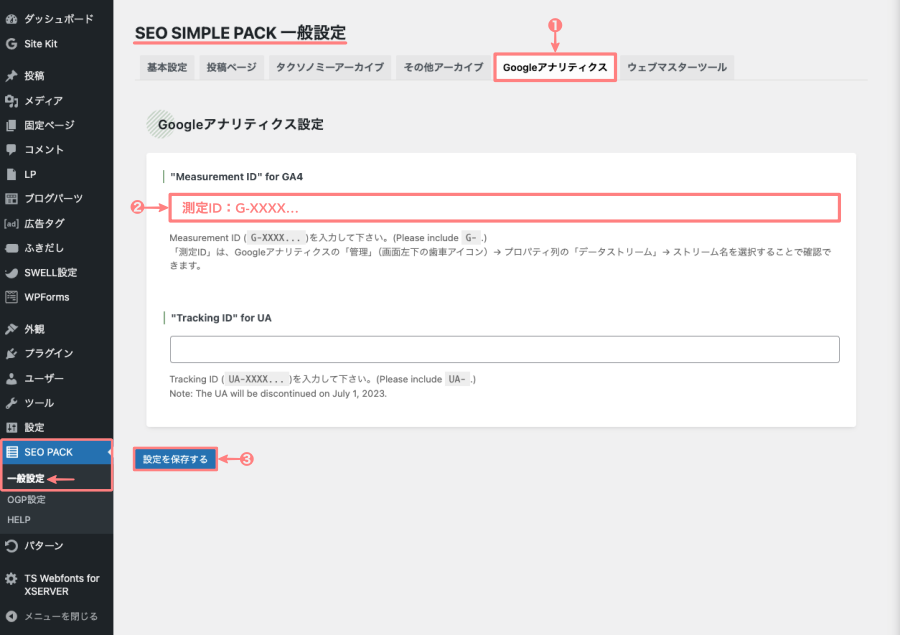The width and height of the screenshot is (900, 635).
Task: Select the Googleアナリティクス tab
Action: [555, 67]
